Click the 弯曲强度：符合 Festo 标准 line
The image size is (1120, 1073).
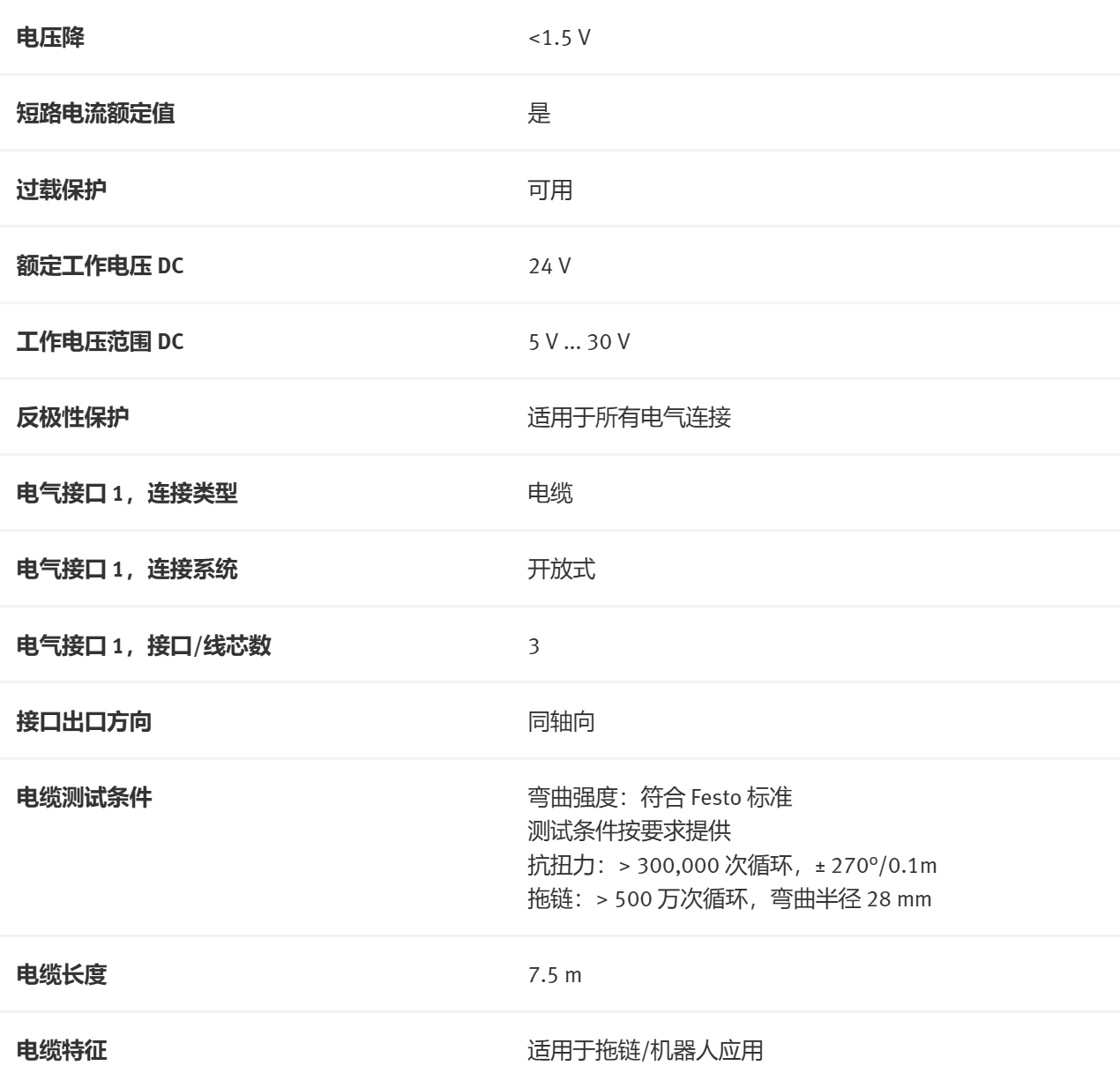click(660, 797)
